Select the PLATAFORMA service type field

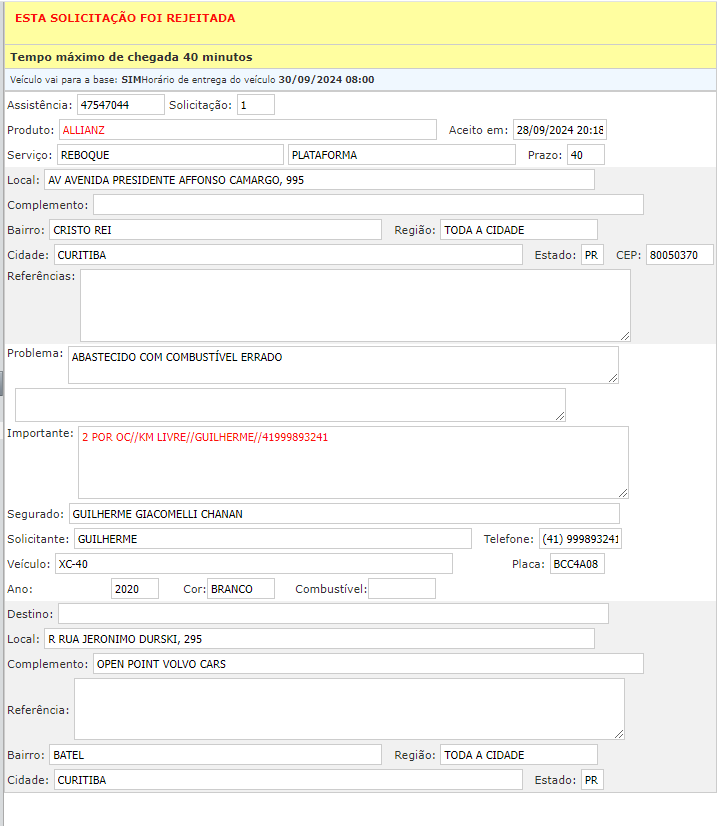pyautogui.click(x=401, y=155)
